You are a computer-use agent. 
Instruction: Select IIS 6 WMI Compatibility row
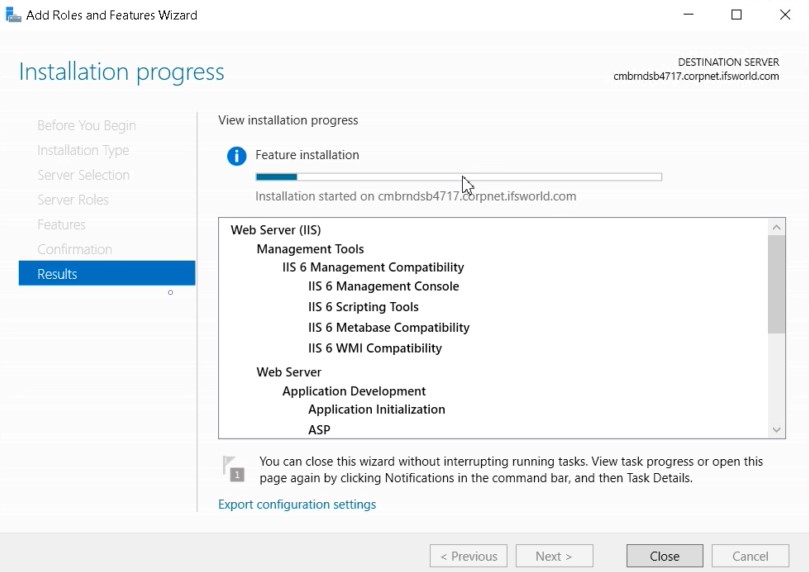pyautogui.click(x=375, y=348)
